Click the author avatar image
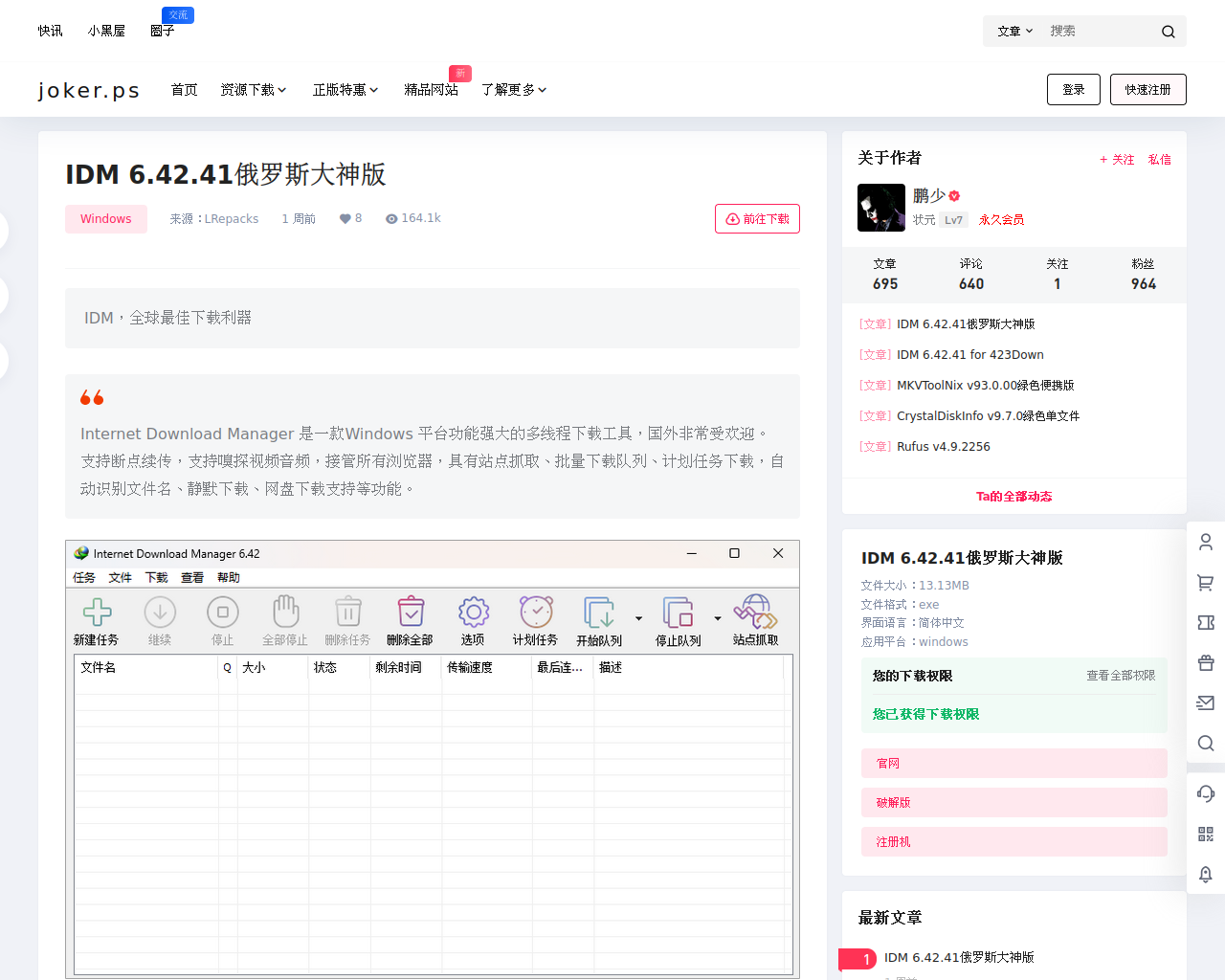 click(881, 208)
